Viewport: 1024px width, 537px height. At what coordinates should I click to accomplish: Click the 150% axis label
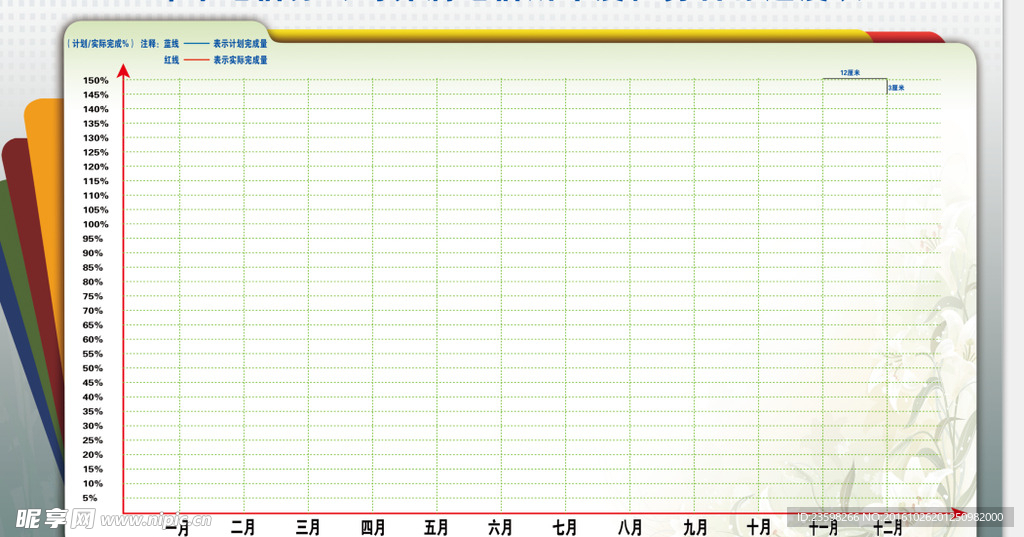(95, 80)
